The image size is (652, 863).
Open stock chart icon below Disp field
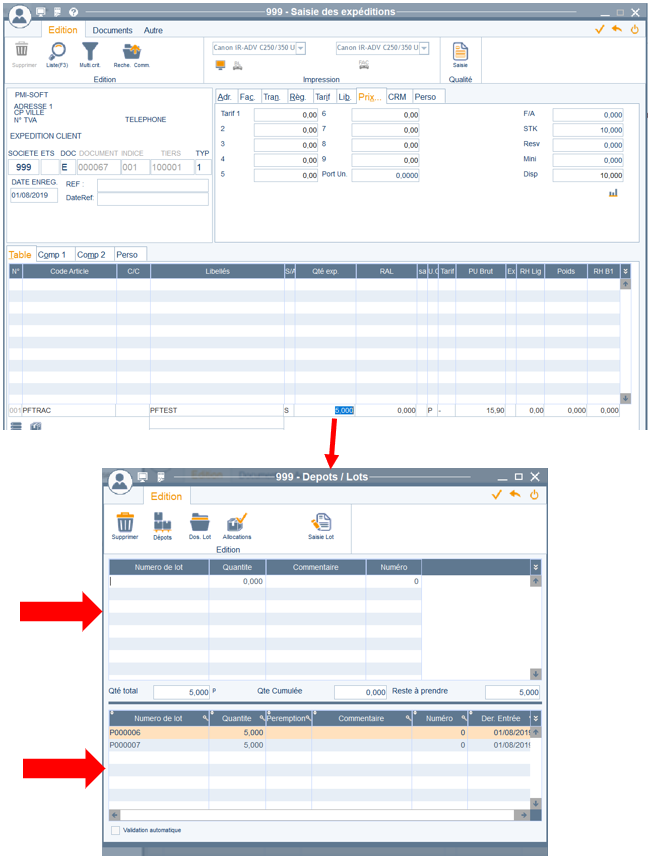(613, 193)
